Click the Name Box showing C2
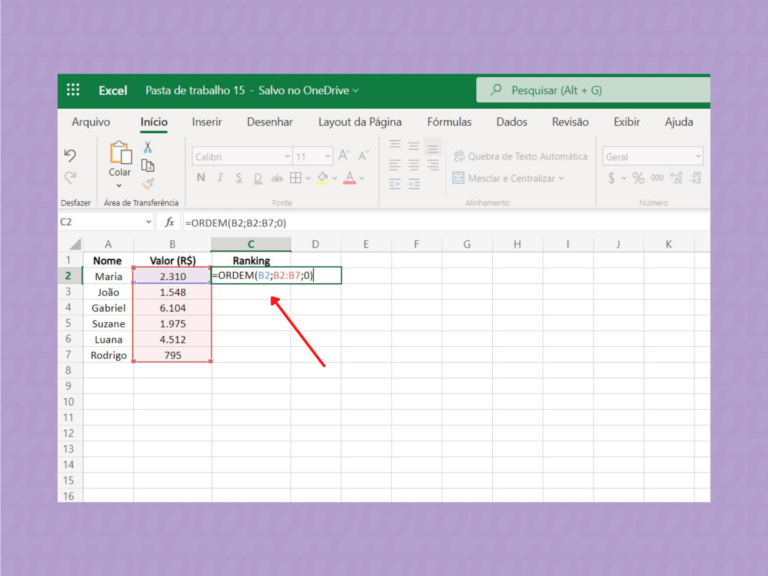This screenshot has width=768, height=576. tap(106, 222)
